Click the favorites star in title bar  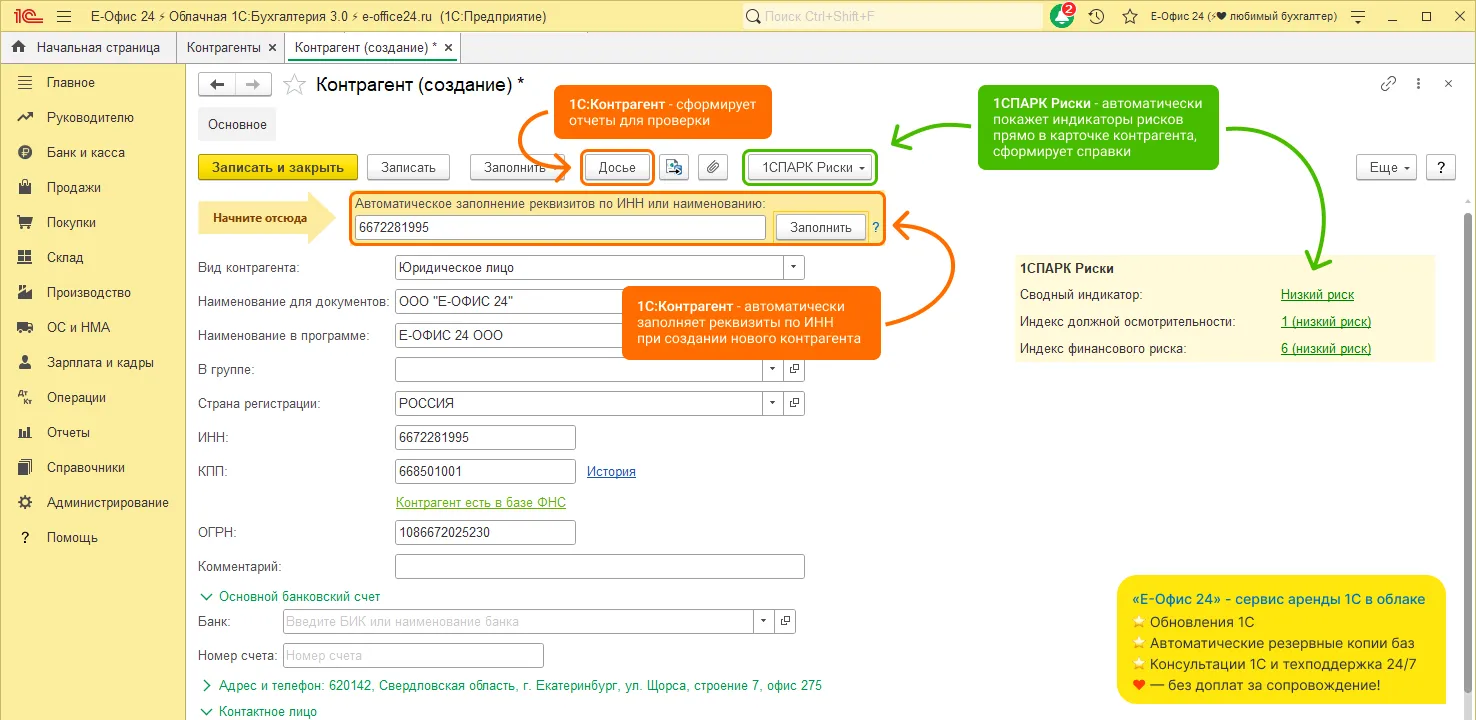coord(1130,17)
